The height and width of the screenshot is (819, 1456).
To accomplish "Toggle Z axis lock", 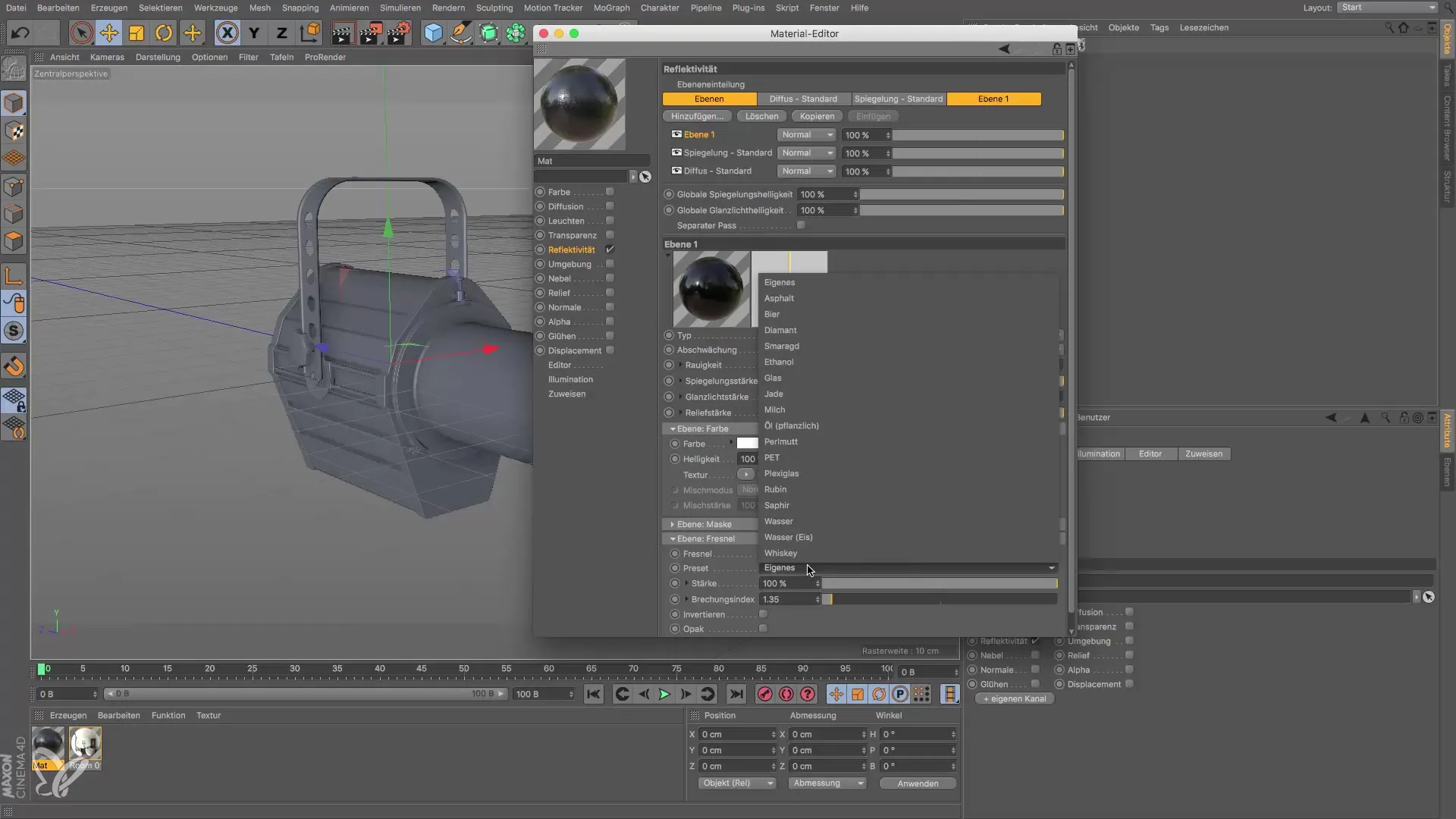I will (x=281, y=33).
